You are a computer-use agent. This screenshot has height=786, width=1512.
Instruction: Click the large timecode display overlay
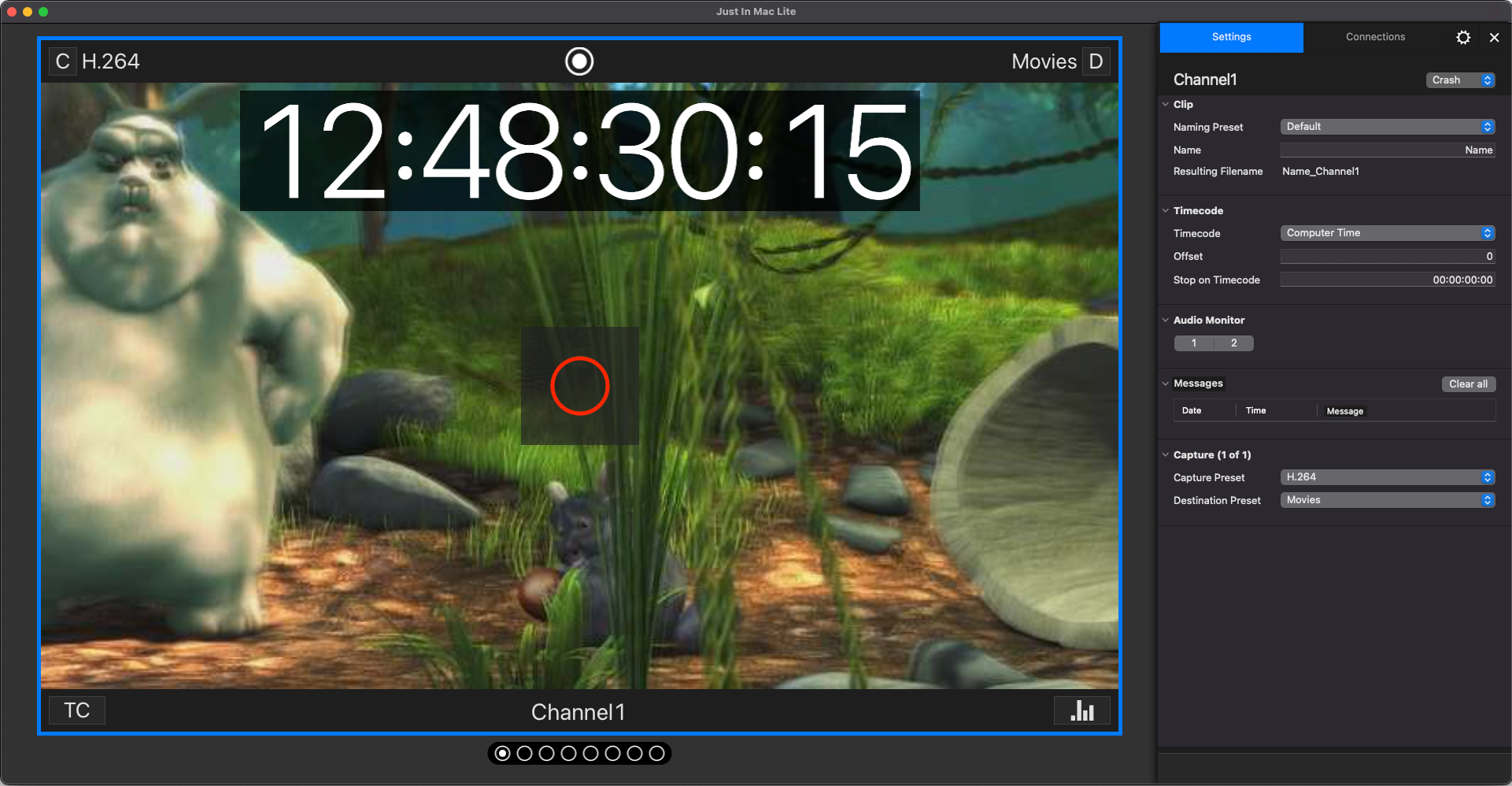[580, 150]
